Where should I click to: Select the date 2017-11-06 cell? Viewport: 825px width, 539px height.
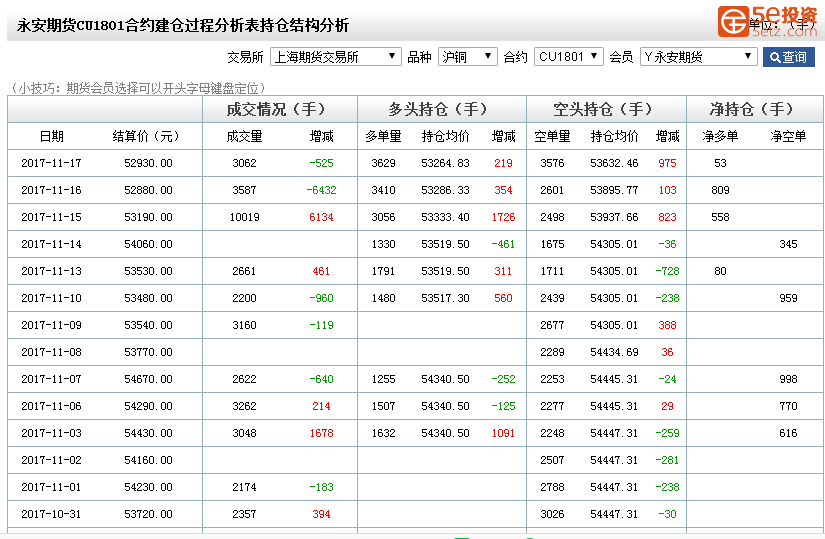pos(52,406)
